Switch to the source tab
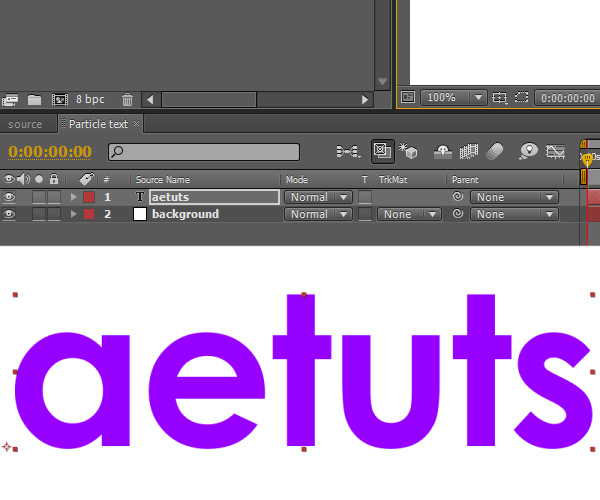The height and width of the screenshot is (500, 600). pyautogui.click(x=25, y=124)
